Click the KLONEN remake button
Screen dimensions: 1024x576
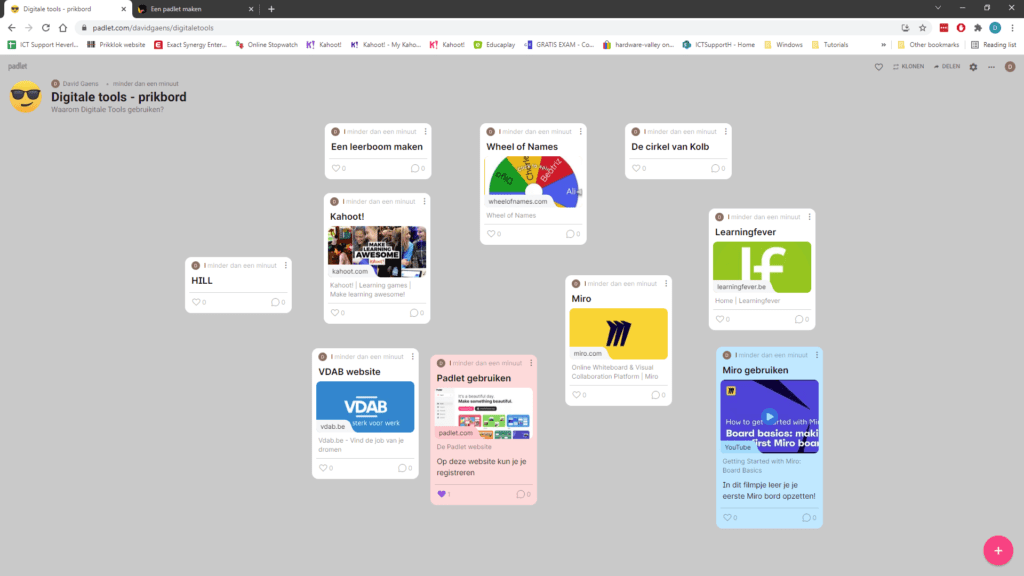tap(908, 67)
